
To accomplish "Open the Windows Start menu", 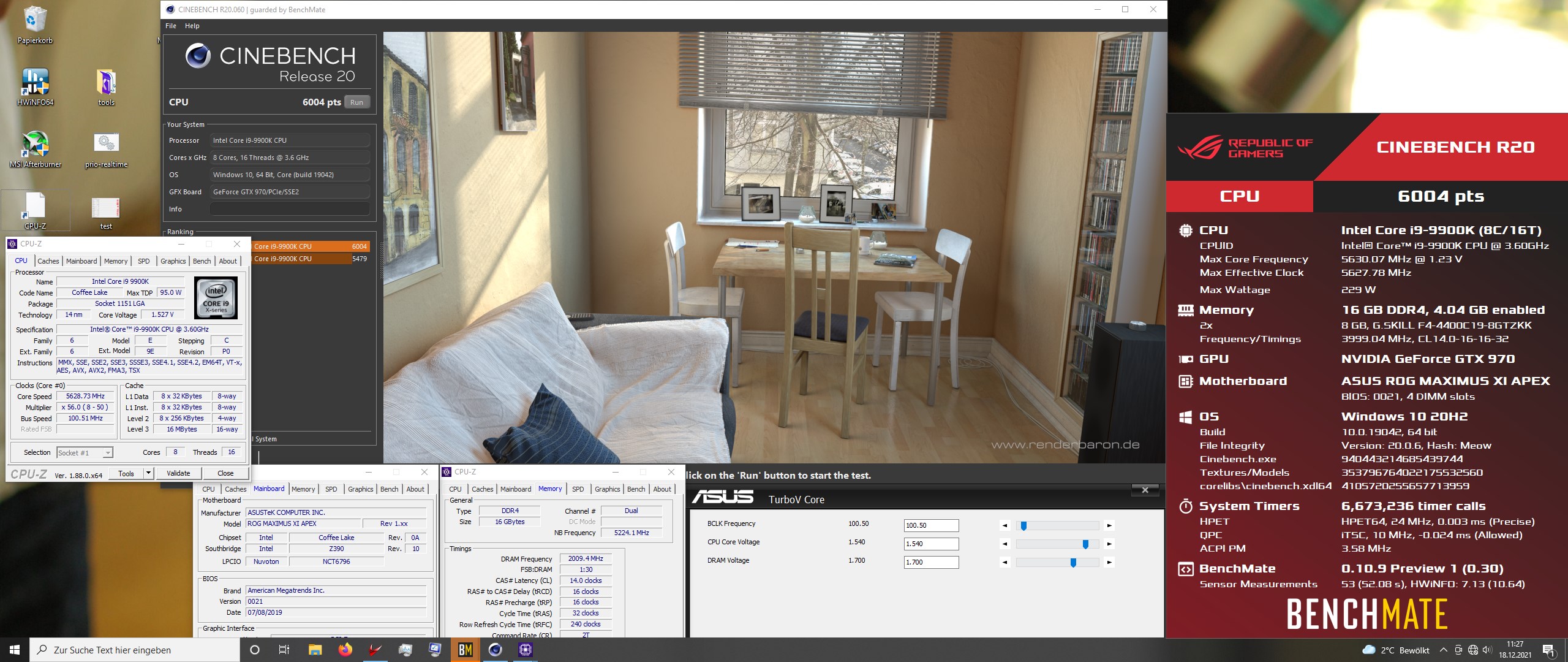I will click(x=15, y=650).
